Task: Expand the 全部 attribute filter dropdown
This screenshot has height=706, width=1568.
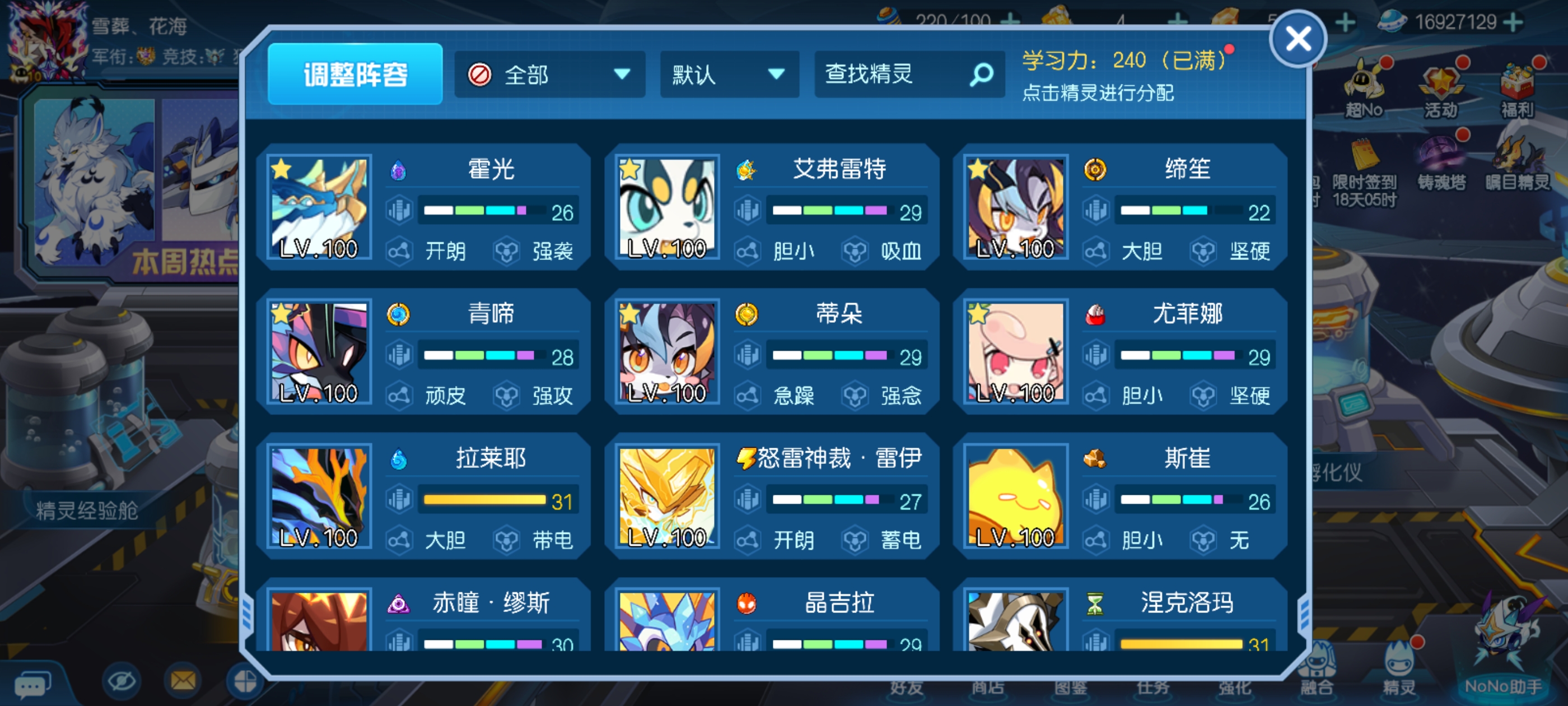Action: pyautogui.click(x=549, y=75)
